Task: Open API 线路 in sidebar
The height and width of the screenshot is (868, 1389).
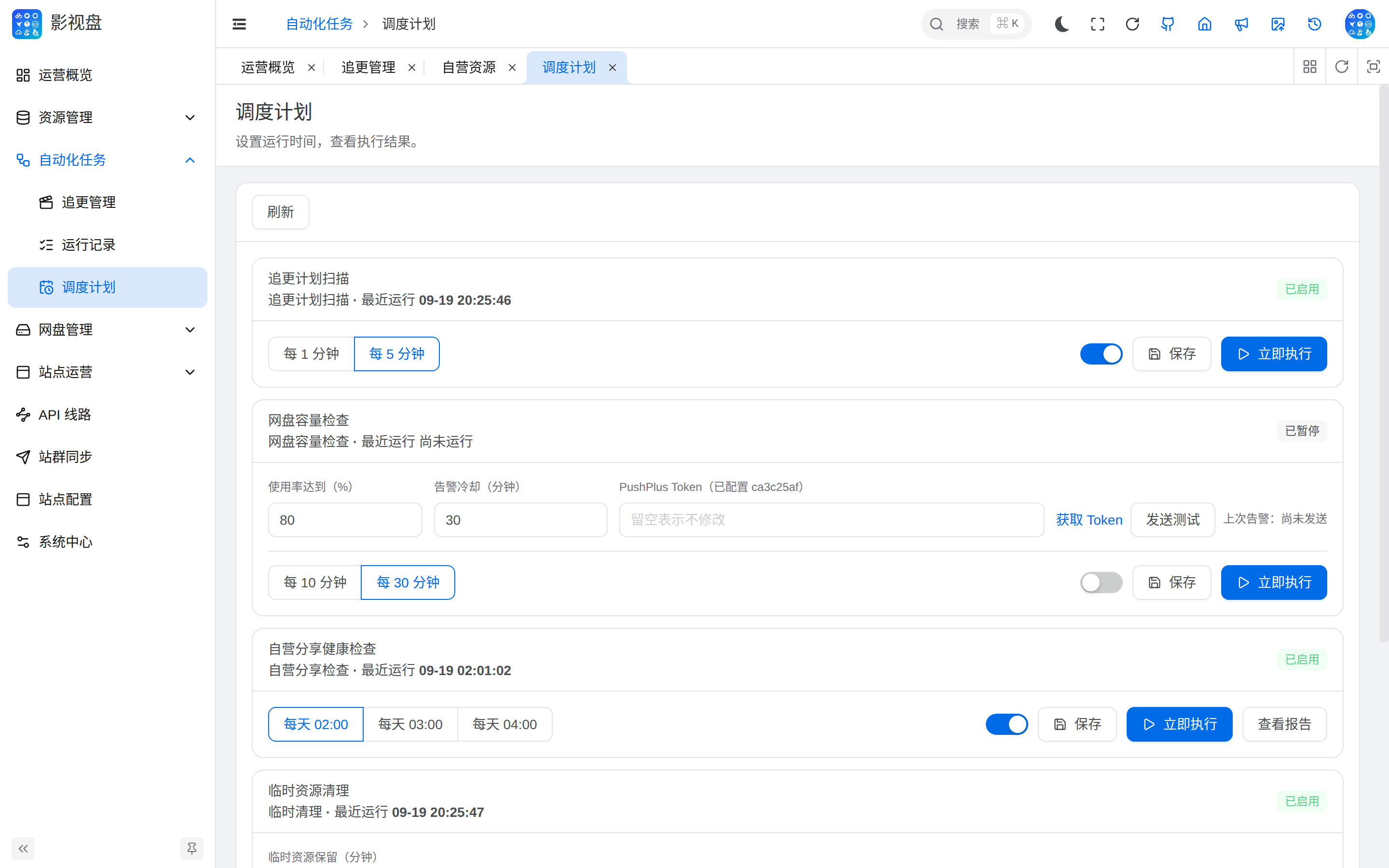Action: [x=108, y=415]
